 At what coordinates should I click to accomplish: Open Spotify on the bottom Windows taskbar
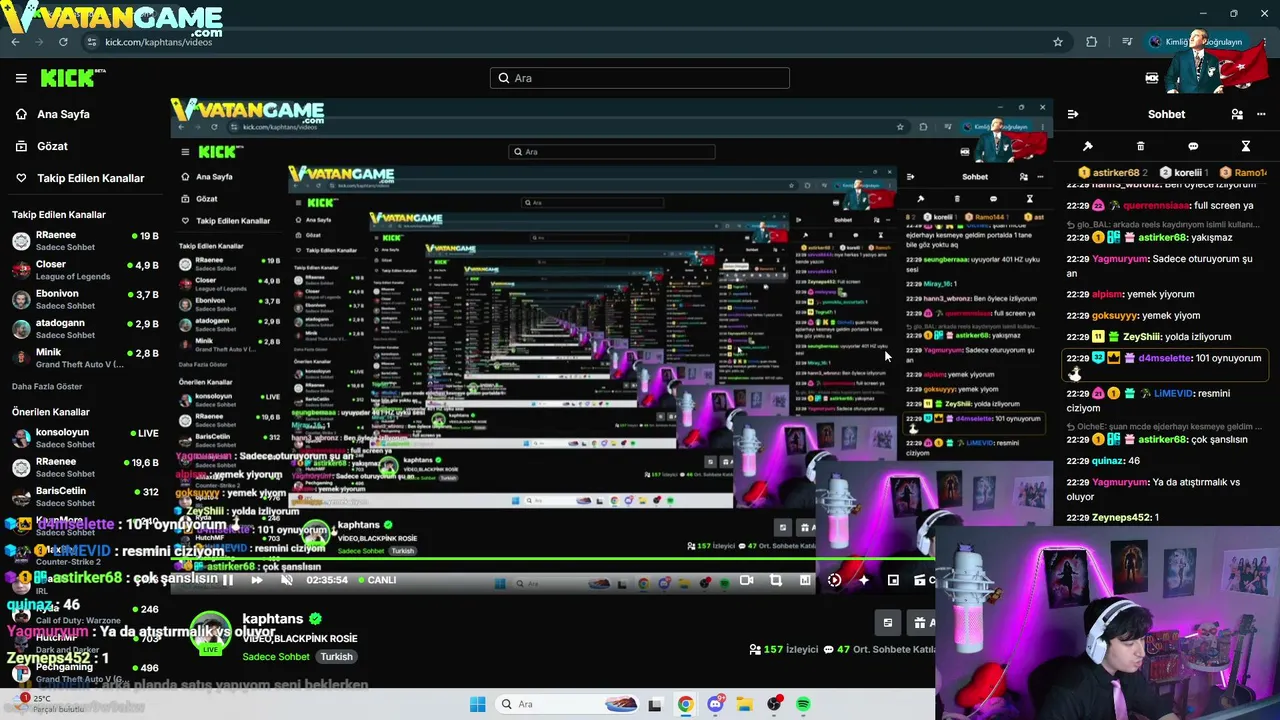803,704
